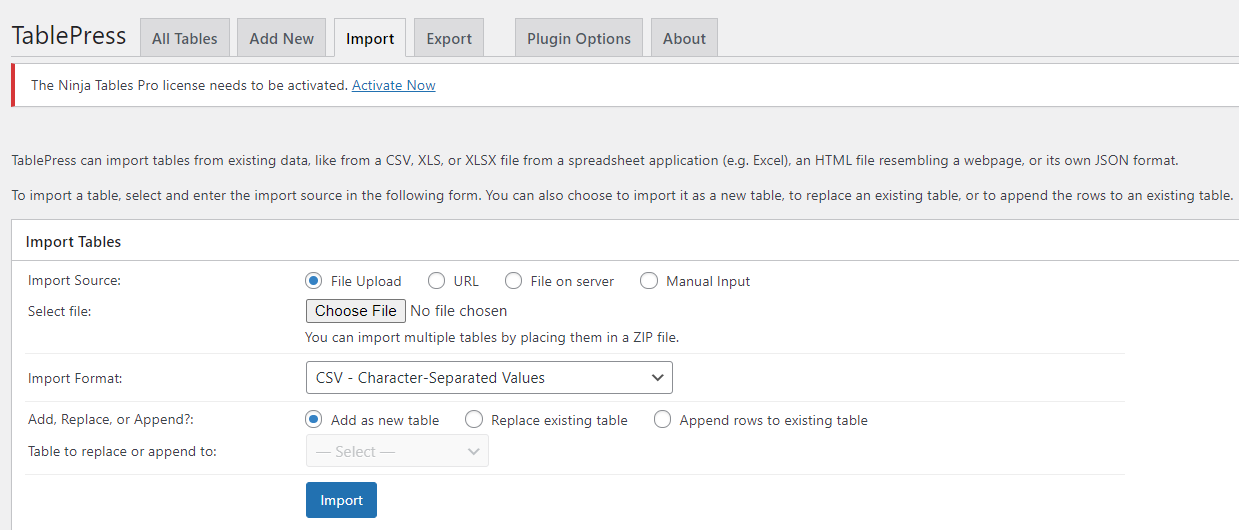Select the Add as new table option
This screenshot has width=1239, height=530.
314,420
